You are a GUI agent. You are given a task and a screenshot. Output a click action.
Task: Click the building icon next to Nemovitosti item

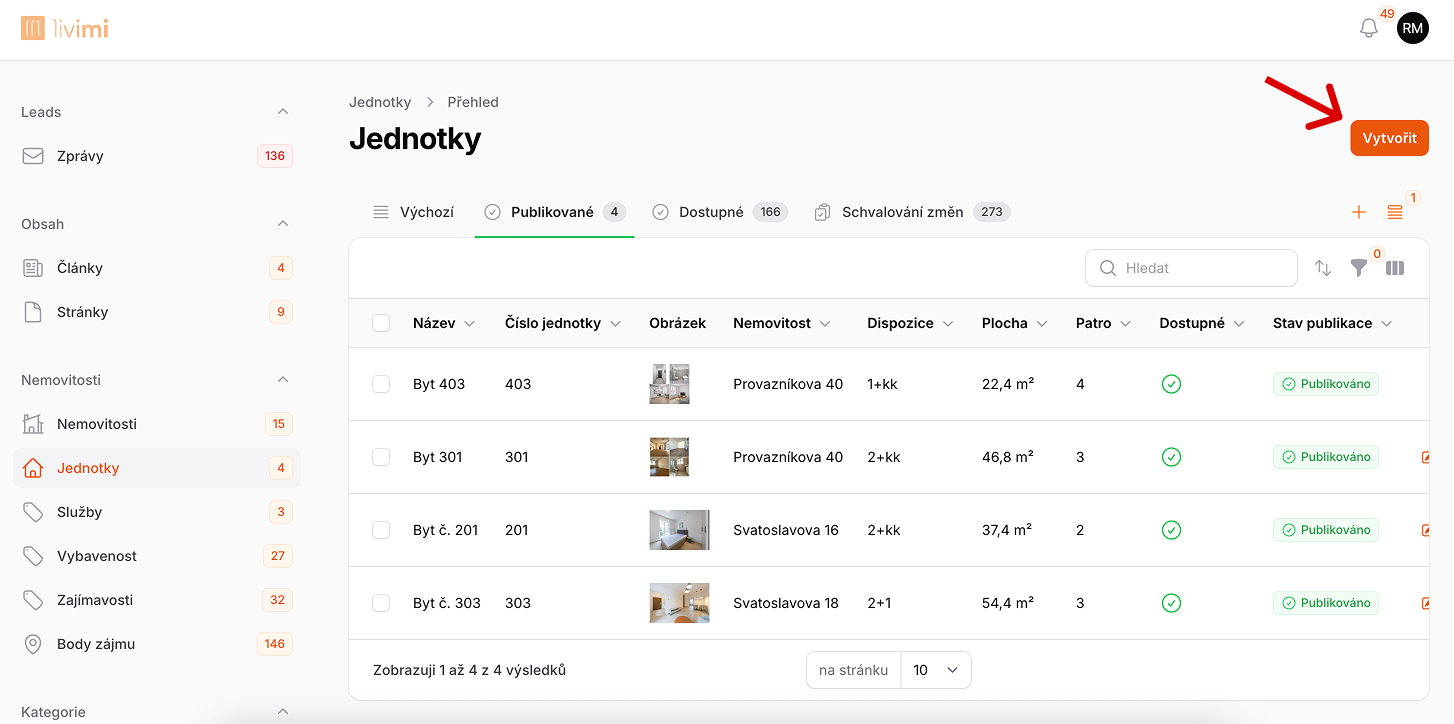coord(33,424)
